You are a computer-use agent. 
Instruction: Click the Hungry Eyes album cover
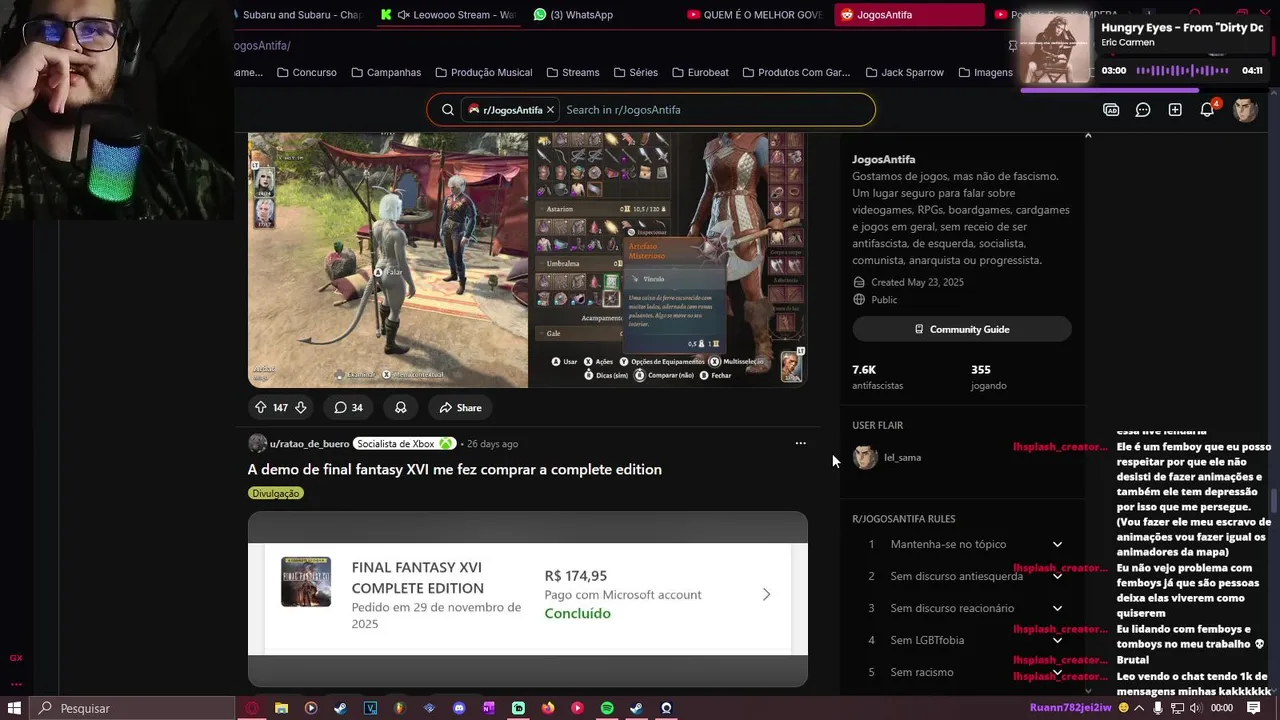[1055, 48]
